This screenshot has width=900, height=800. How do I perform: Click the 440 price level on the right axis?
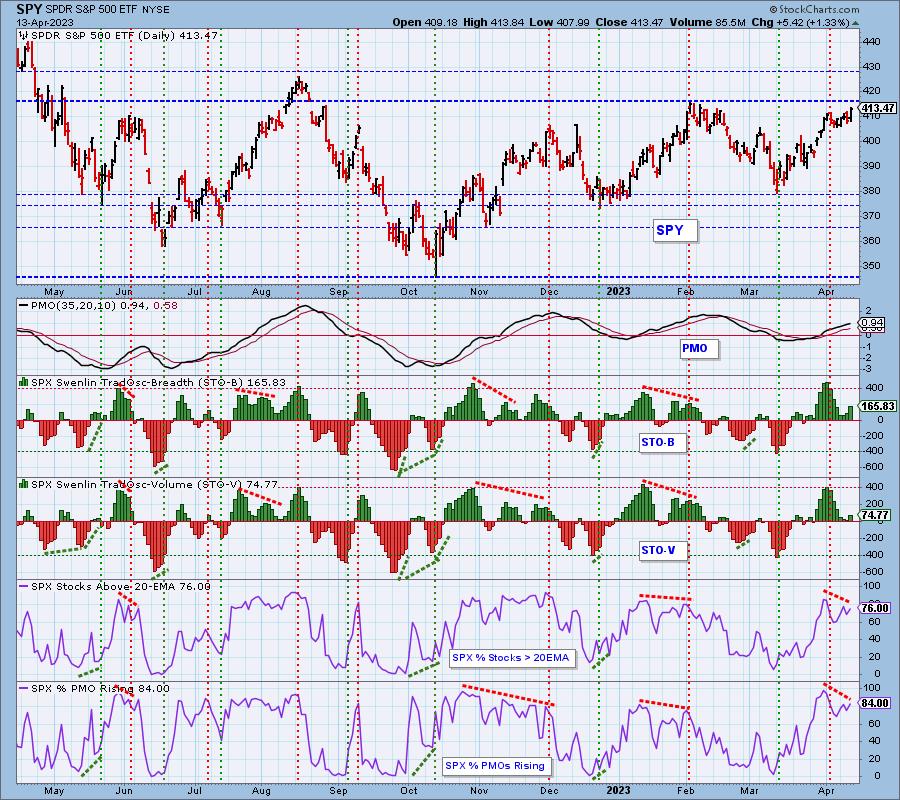872,41
